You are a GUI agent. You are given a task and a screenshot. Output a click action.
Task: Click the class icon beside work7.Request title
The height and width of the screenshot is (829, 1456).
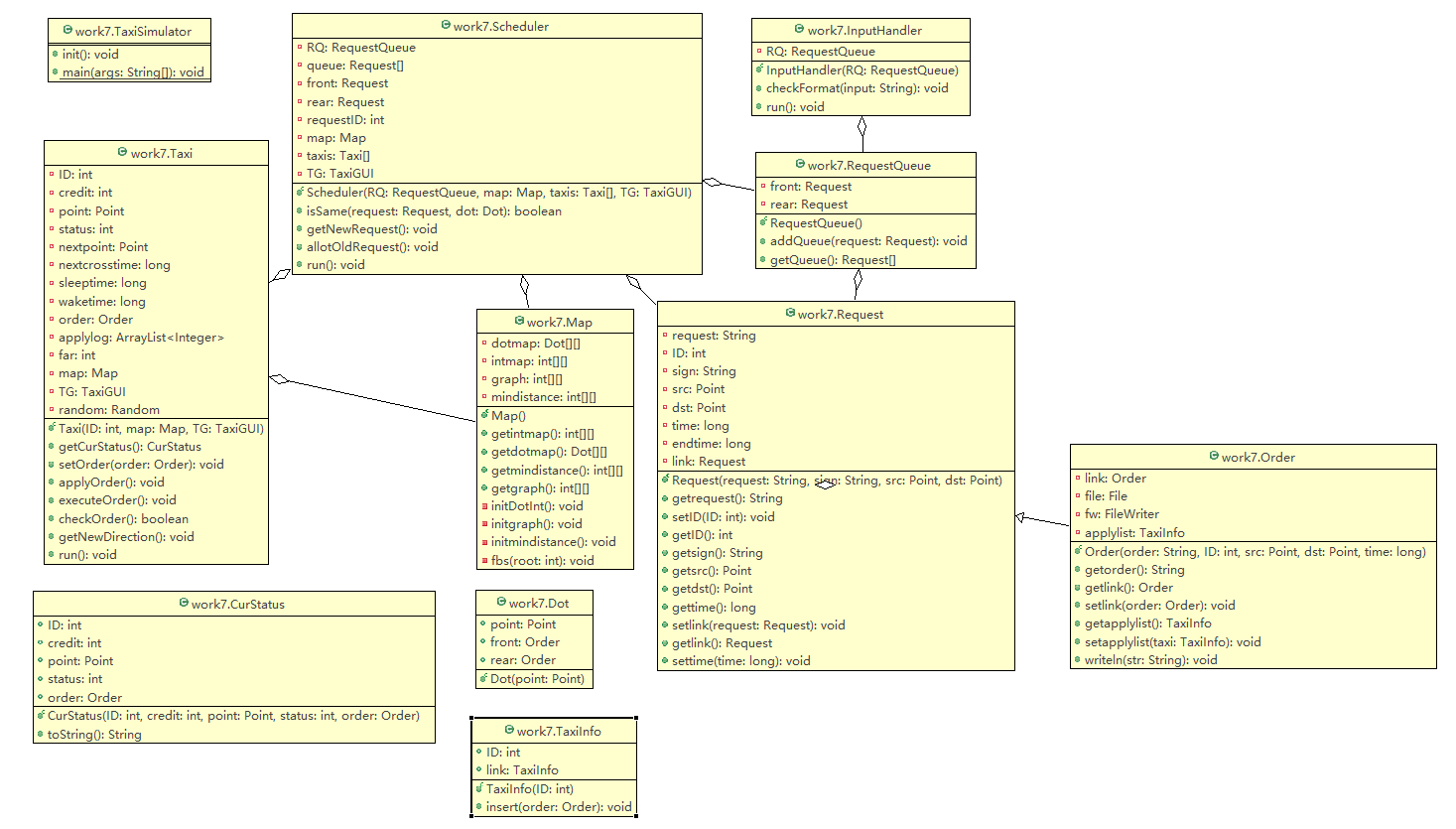click(x=790, y=314)
